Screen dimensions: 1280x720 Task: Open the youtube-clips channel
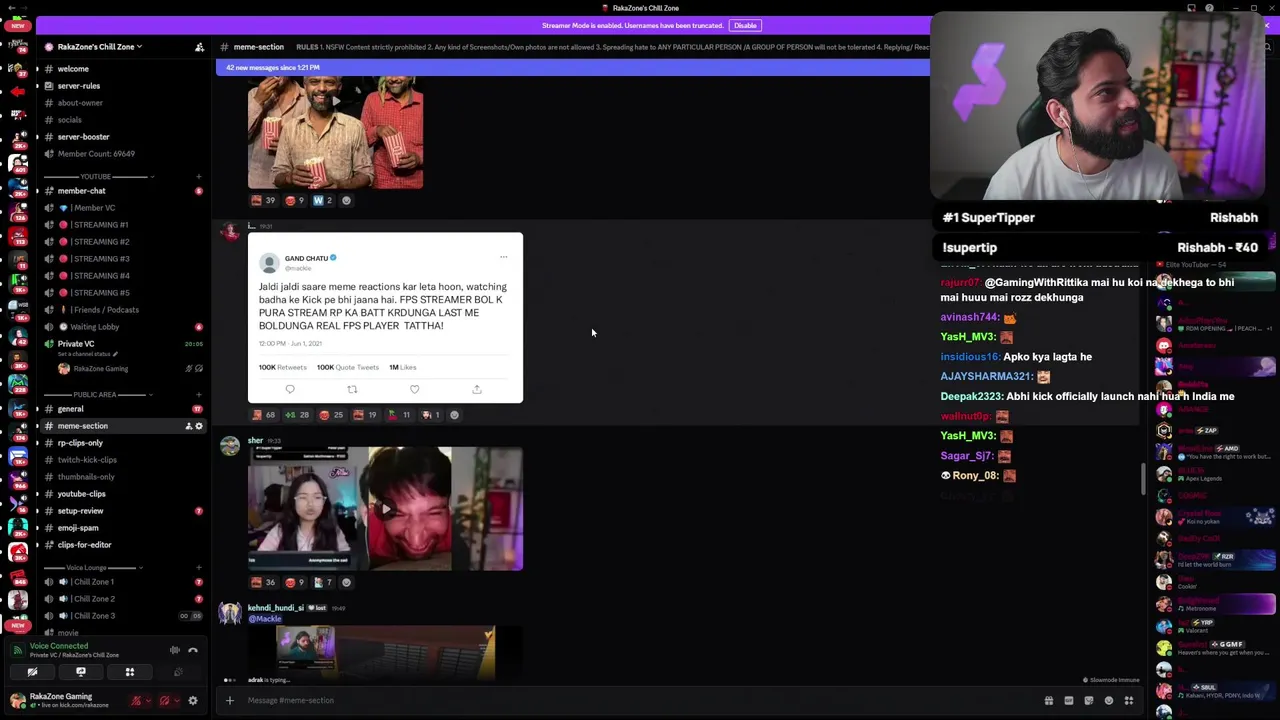tap(81, 494)
